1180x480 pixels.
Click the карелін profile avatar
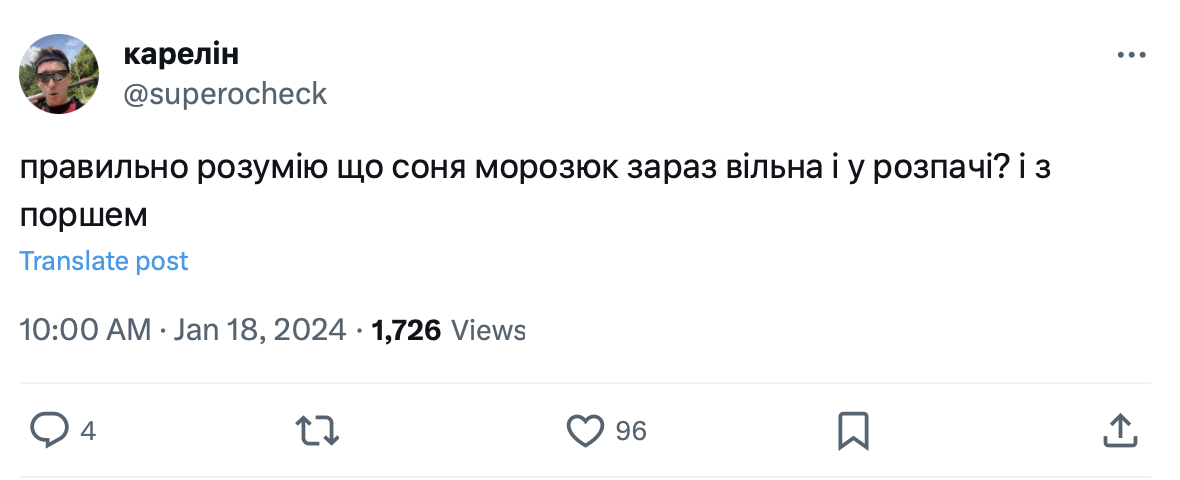[60, 73]
